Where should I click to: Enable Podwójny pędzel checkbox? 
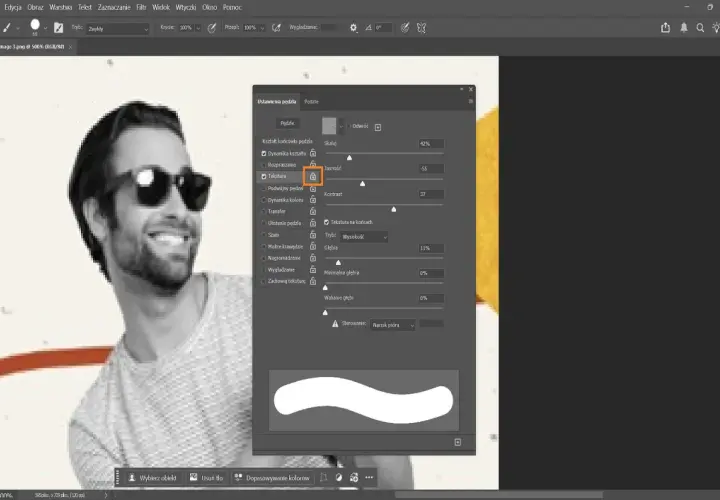pyautogui.click(x=264, y=188)
